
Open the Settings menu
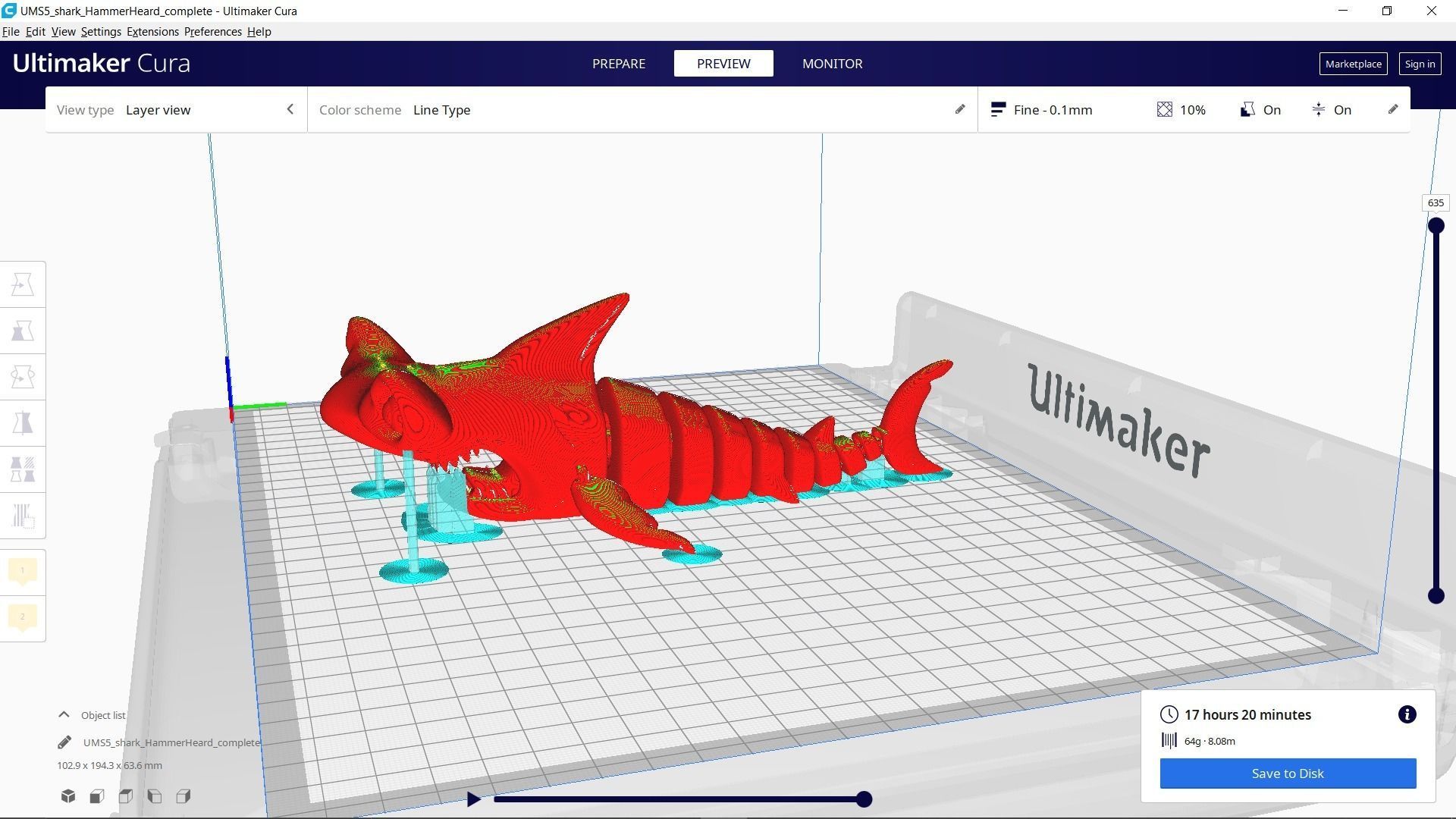[x=101, y=32]
